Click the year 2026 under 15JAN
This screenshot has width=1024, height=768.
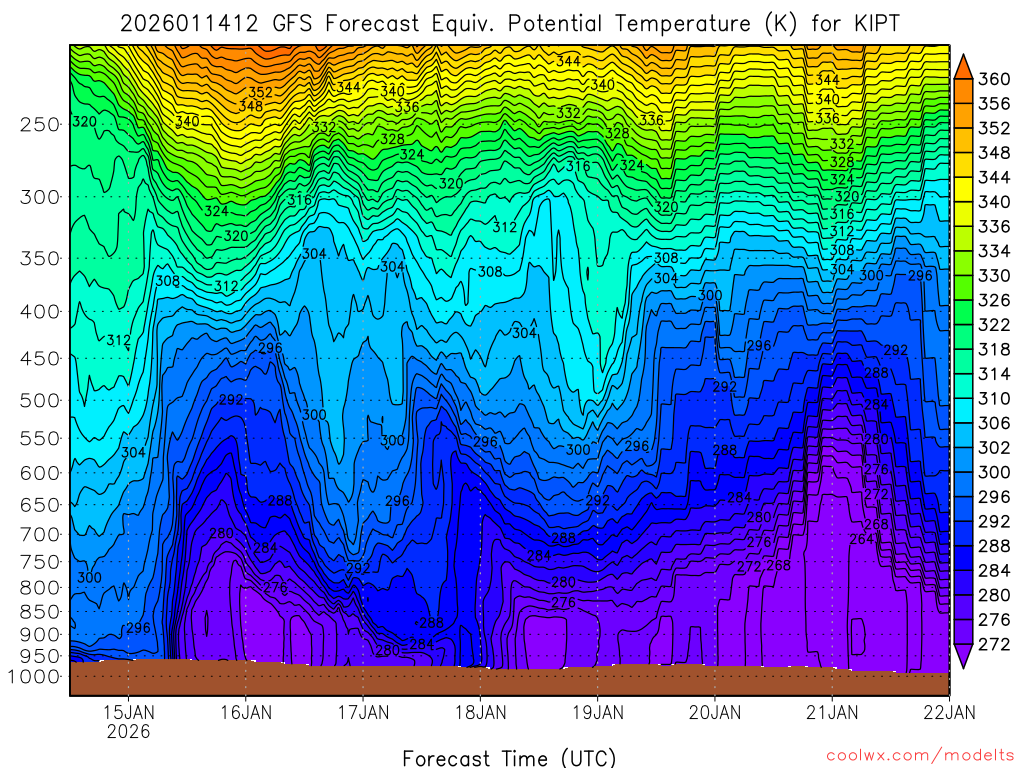(x=129, y=731)
